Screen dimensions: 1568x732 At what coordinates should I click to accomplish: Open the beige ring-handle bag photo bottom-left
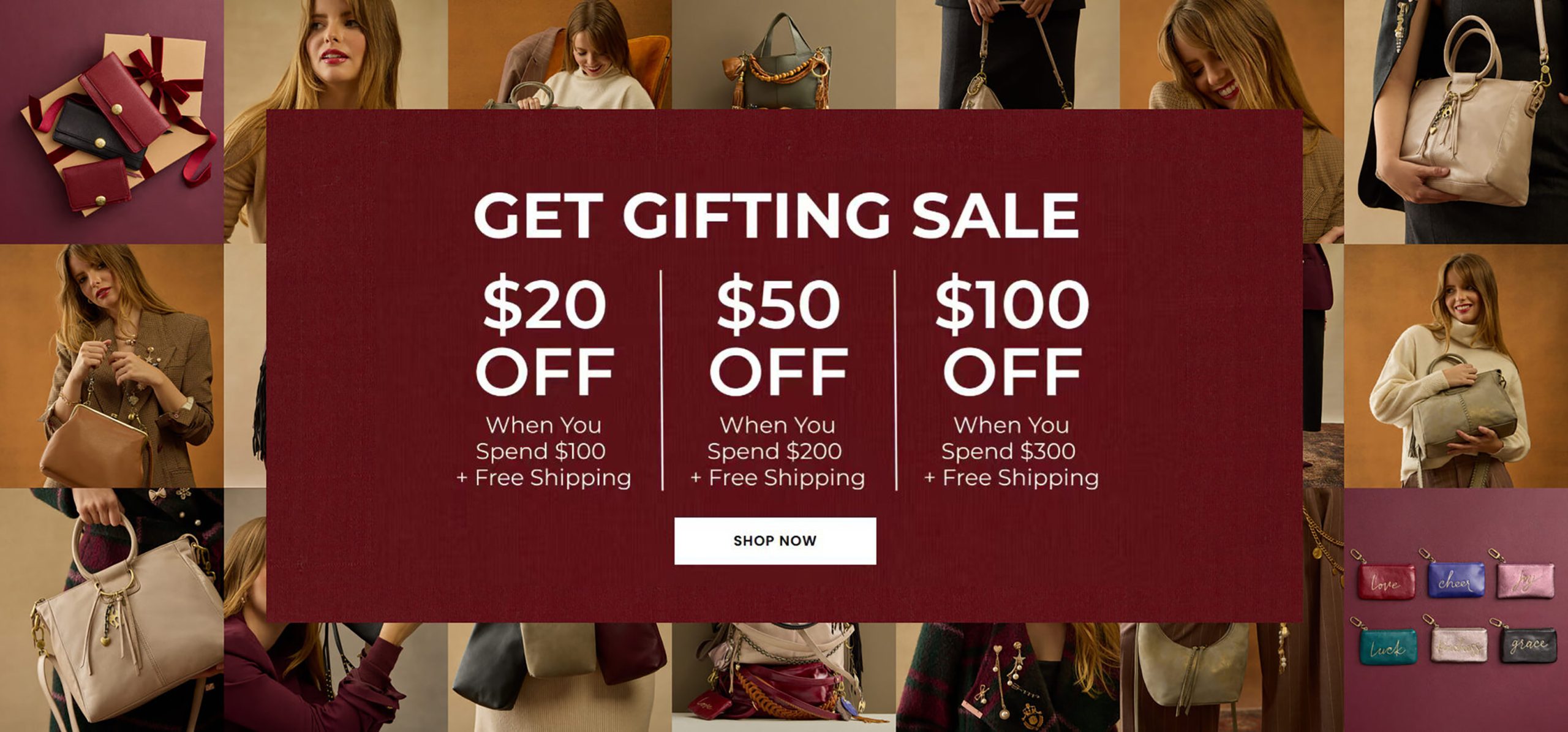point(111,610)
